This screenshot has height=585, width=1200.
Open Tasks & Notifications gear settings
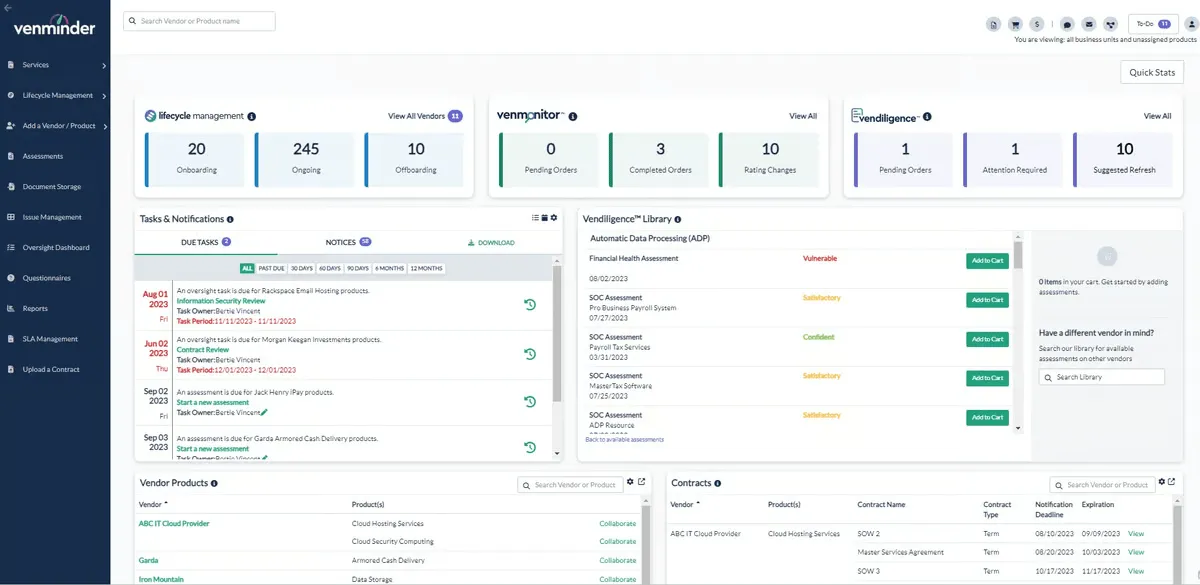(x=554, y=218)
